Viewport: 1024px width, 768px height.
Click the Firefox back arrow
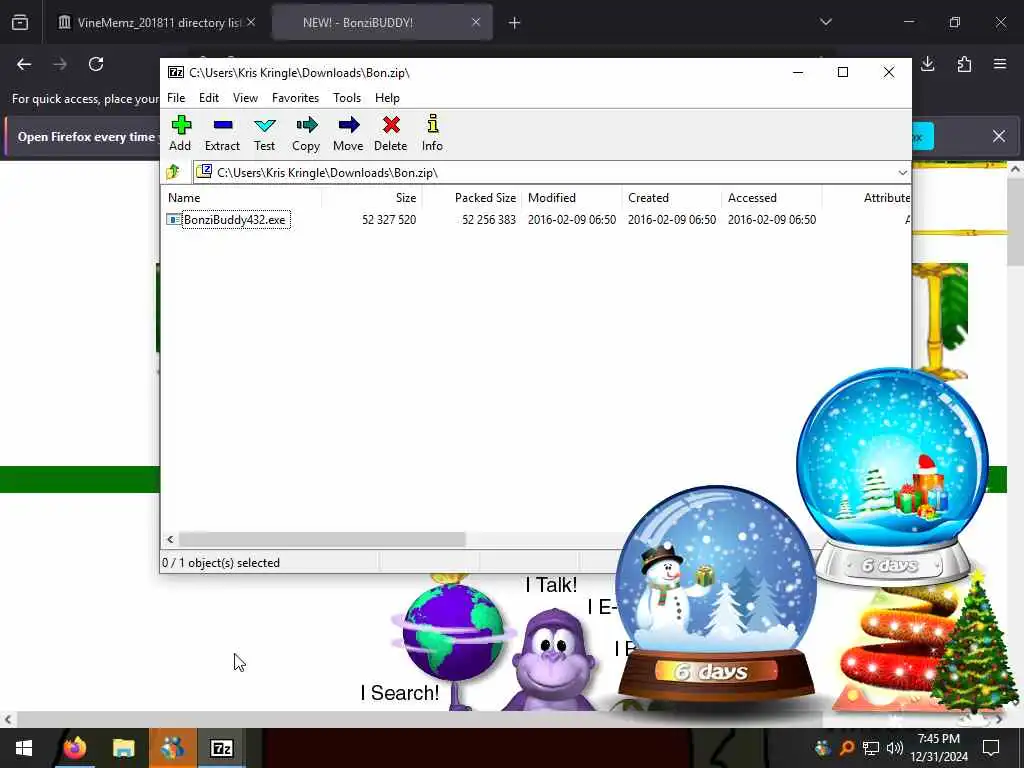(24, 64)
